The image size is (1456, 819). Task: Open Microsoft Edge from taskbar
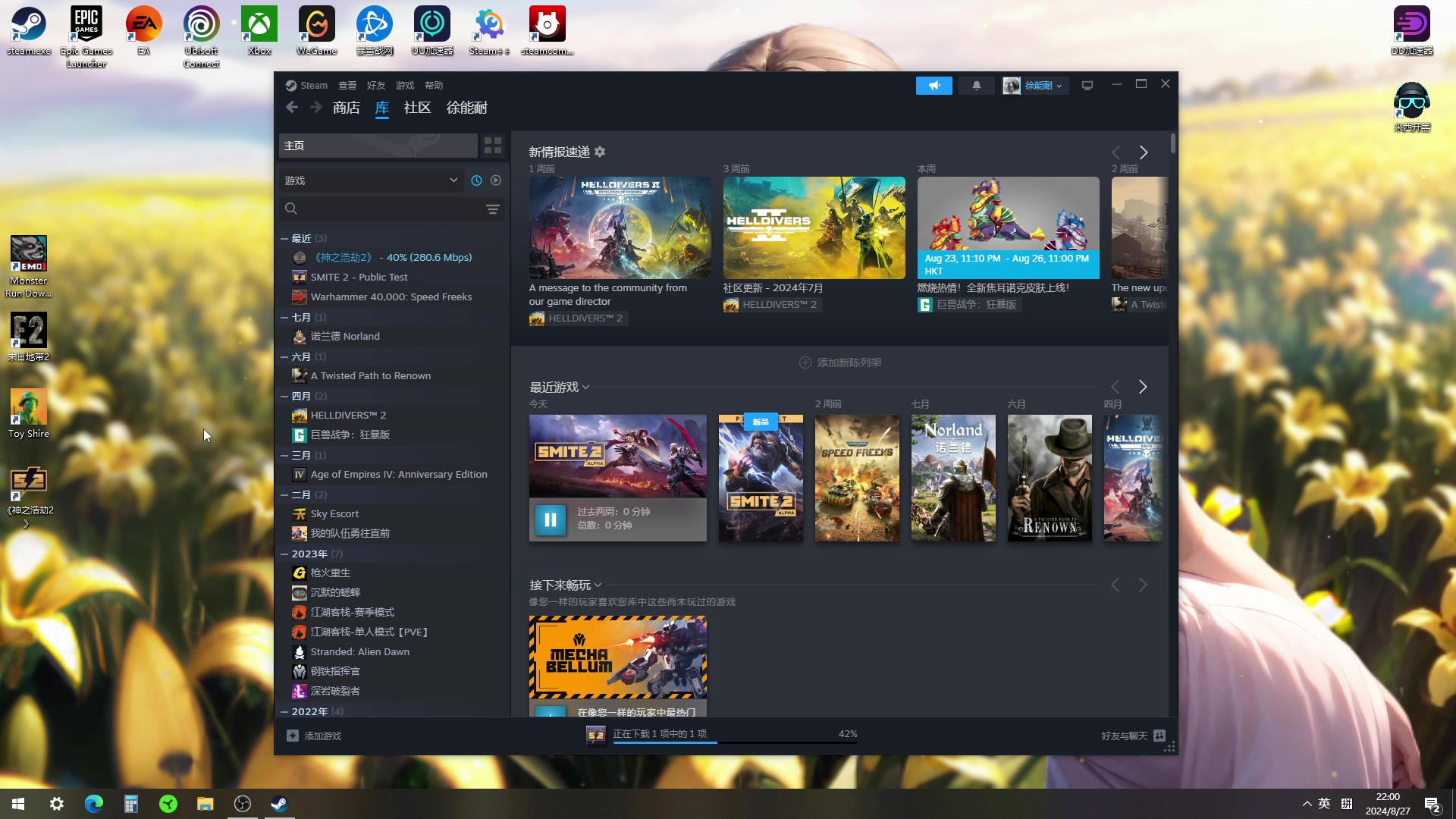click(94, 804)
